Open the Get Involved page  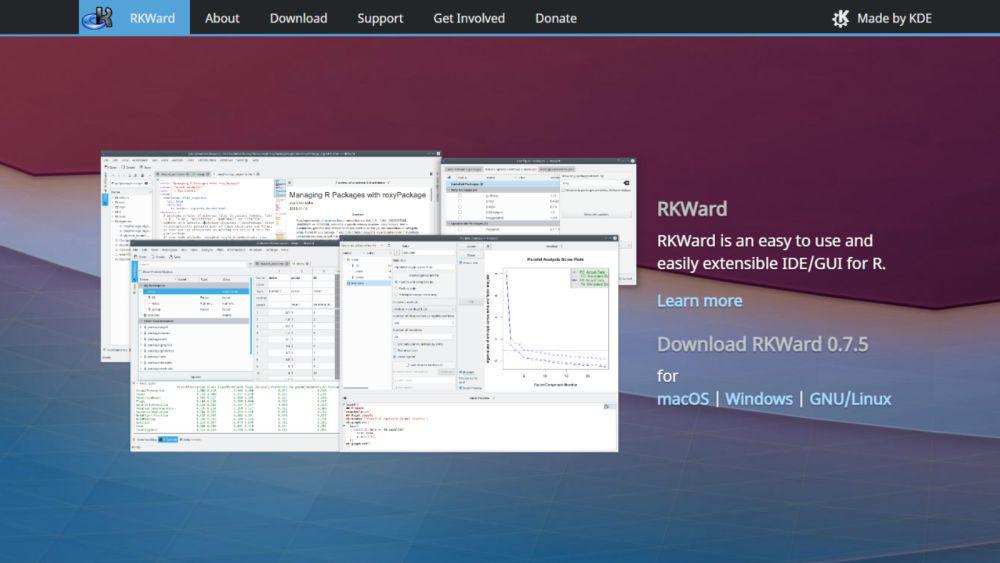[x=469, y=18]
